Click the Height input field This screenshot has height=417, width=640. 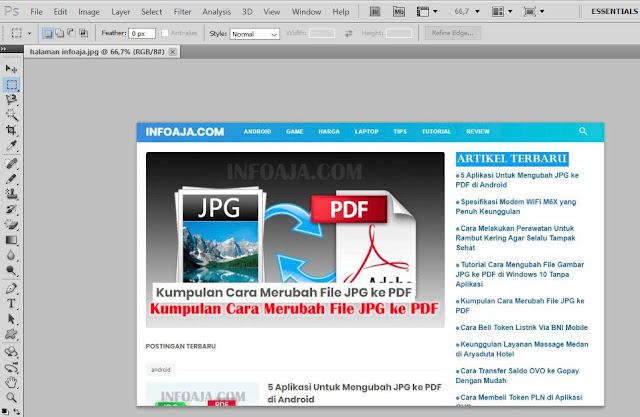tap(399, 33)
